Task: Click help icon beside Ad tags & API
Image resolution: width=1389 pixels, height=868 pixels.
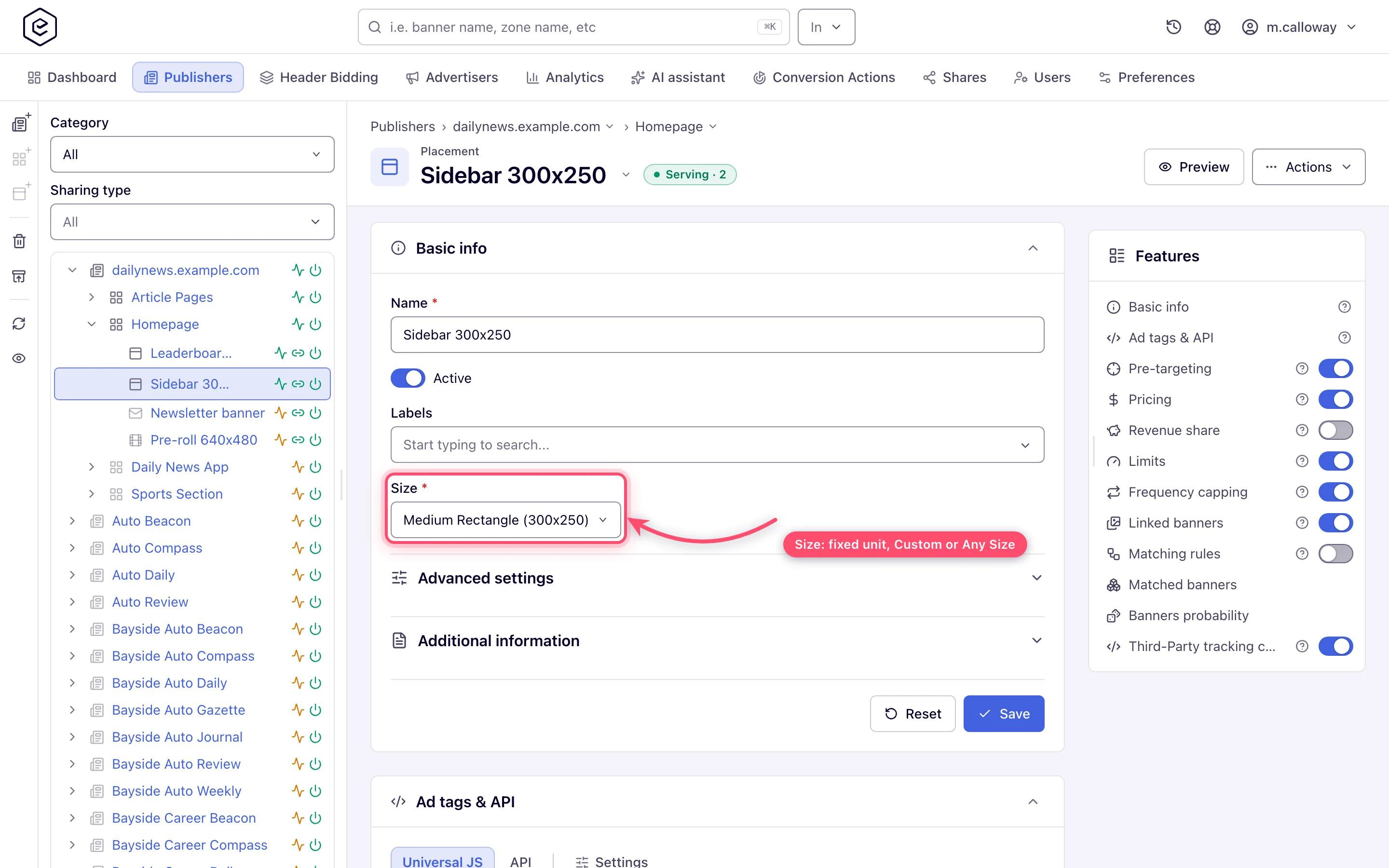Action: pyautogui.click(x=1344, y=338)
